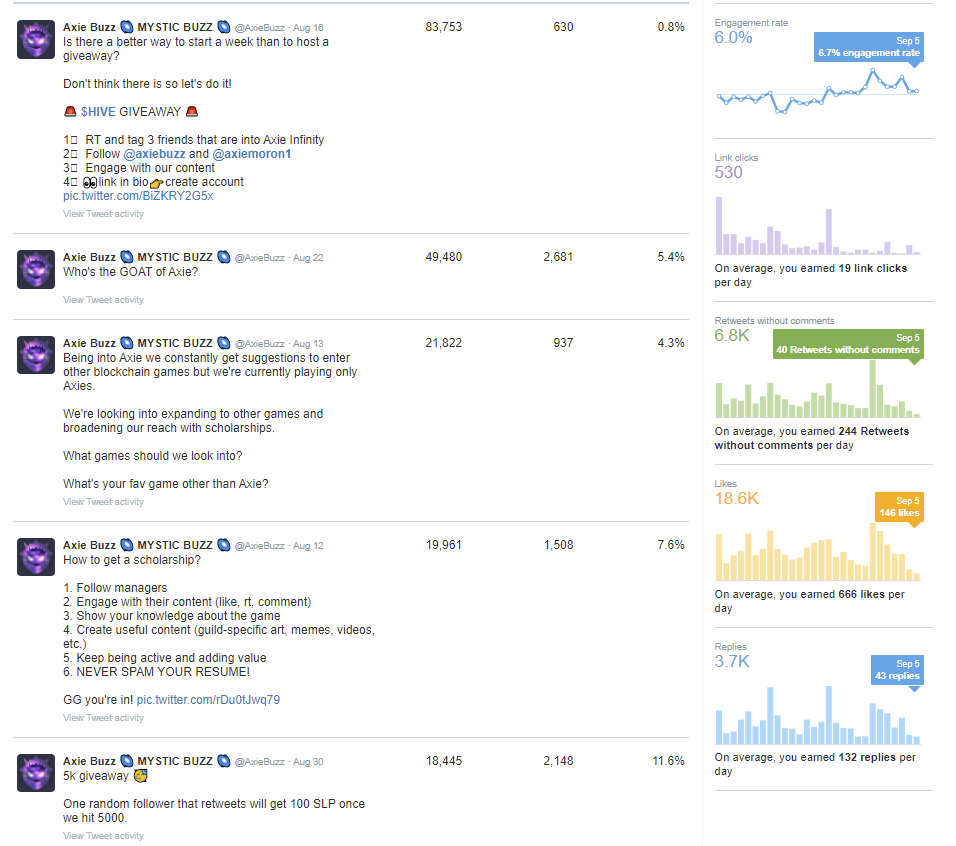This screenshot has height=846, width=956.
Task: Click View Tweet activity under the fav game tweet
Action: point(104,502)
